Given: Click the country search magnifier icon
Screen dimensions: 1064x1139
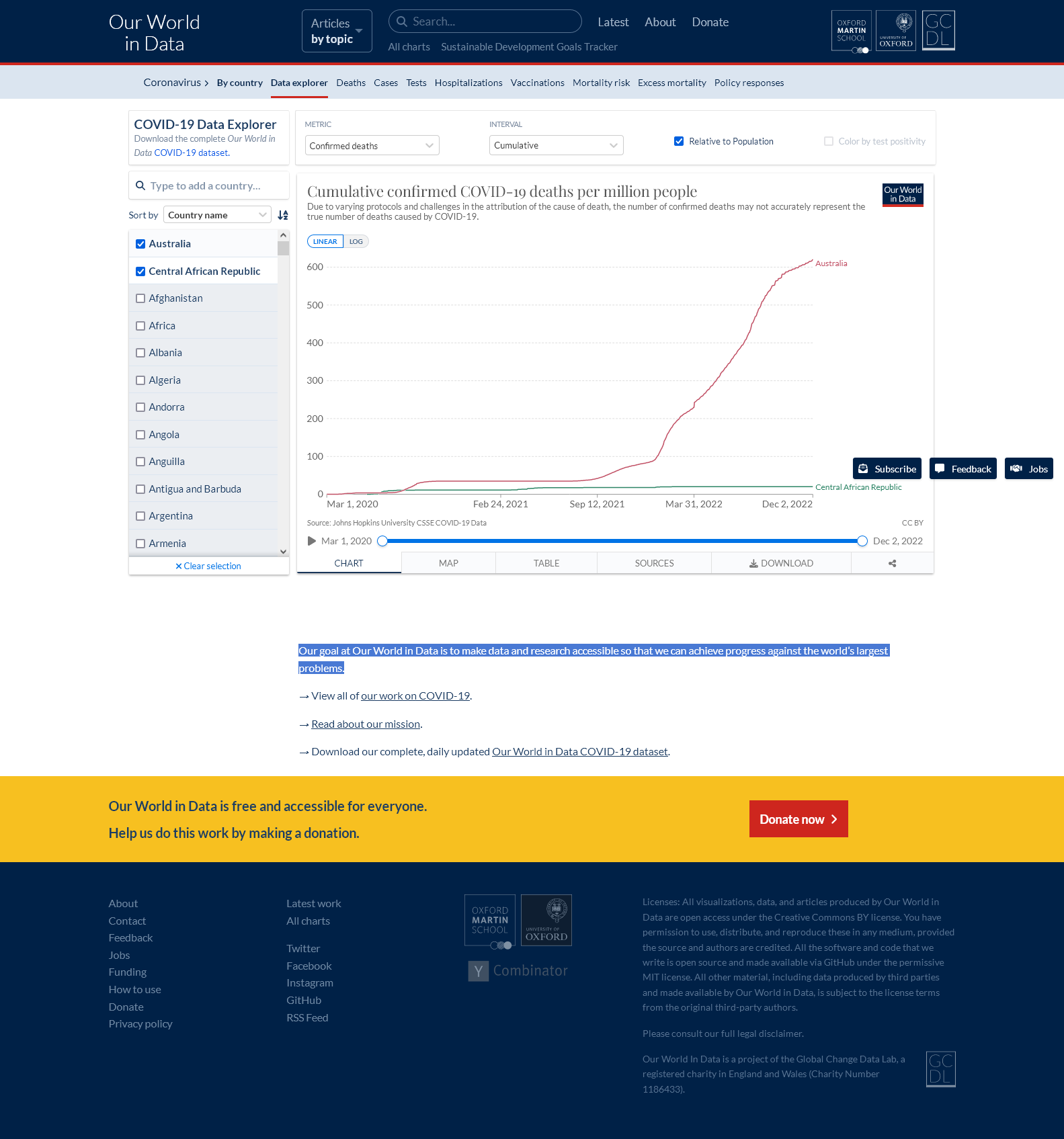Looking at the screenshot, I should click(x=140, y=185).
